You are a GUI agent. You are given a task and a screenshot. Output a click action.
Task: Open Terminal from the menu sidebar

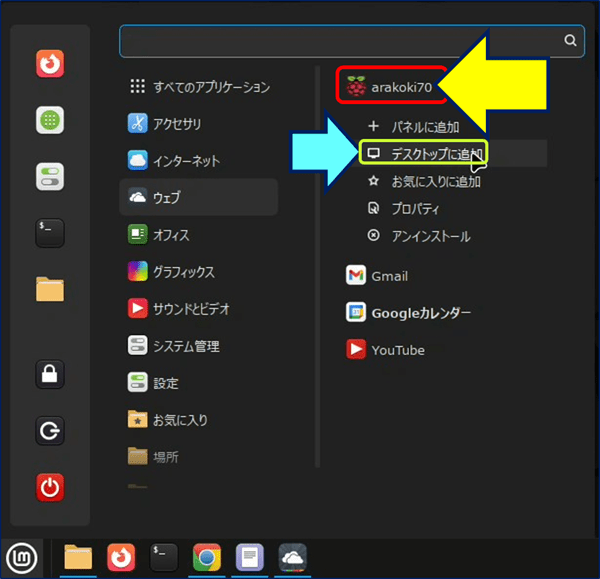pyautogui.click(x=50, y=233)
